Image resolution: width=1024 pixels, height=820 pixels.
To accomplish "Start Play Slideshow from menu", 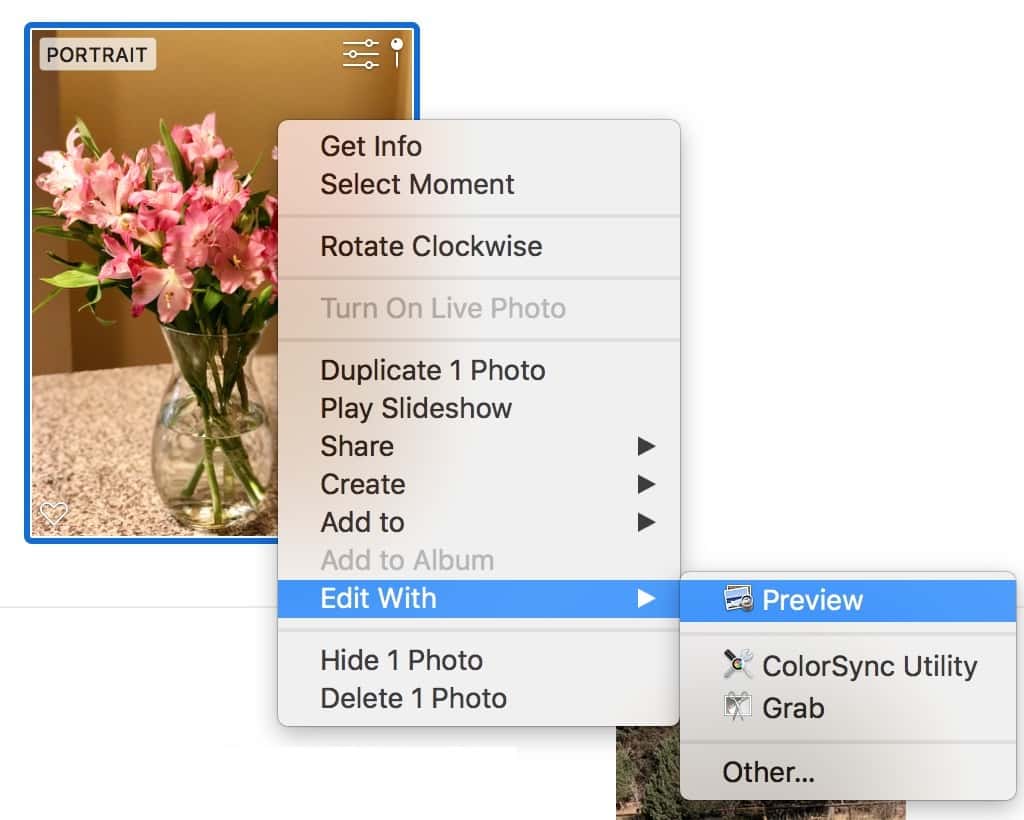I will pos(416,408).
